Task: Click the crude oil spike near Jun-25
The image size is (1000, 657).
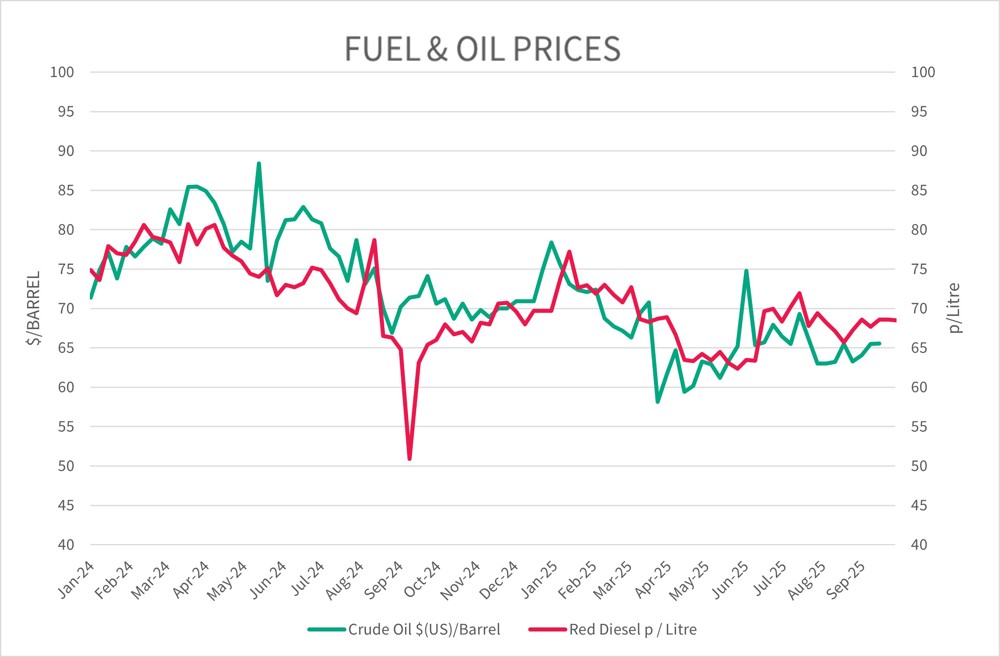Action: [x=746, y=271]
